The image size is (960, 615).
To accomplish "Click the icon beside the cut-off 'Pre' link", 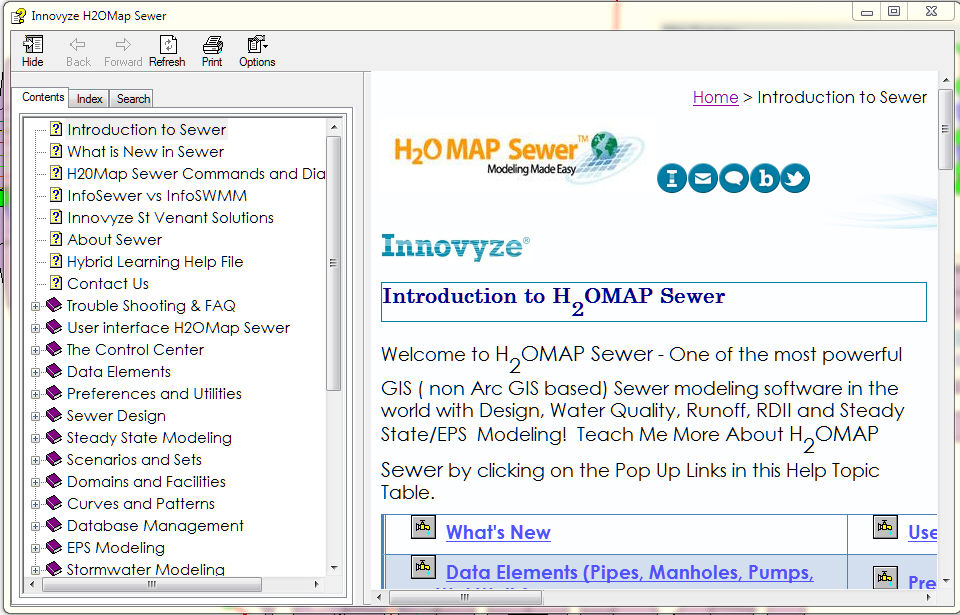I will pyautogui.click(x=885, y=577).
